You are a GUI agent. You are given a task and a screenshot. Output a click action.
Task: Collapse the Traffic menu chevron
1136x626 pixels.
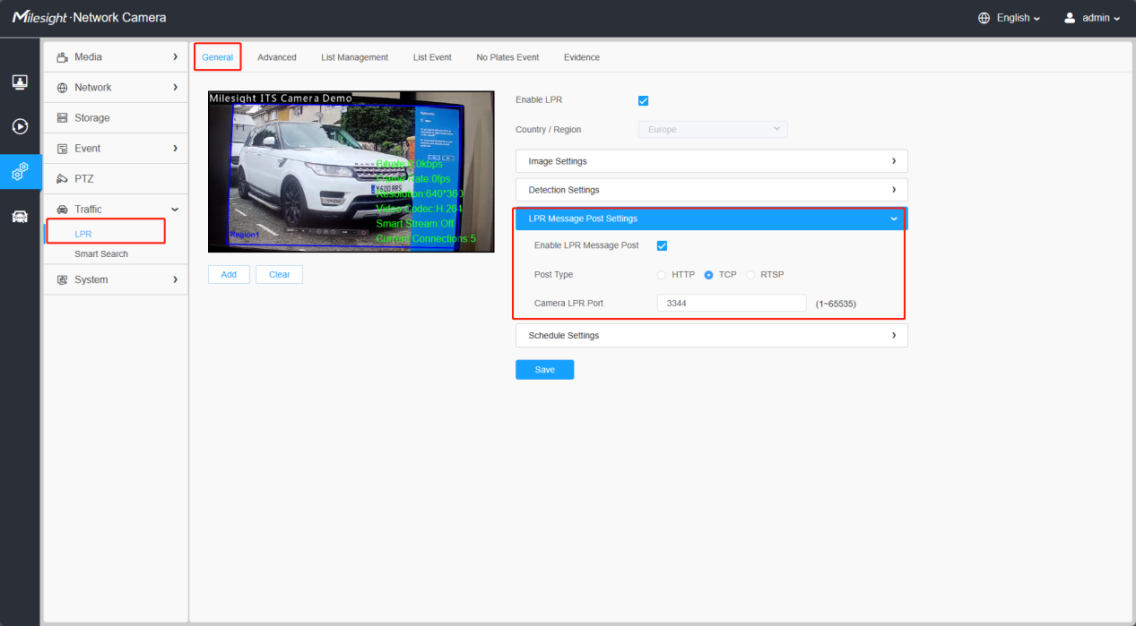tap(175, 209)
